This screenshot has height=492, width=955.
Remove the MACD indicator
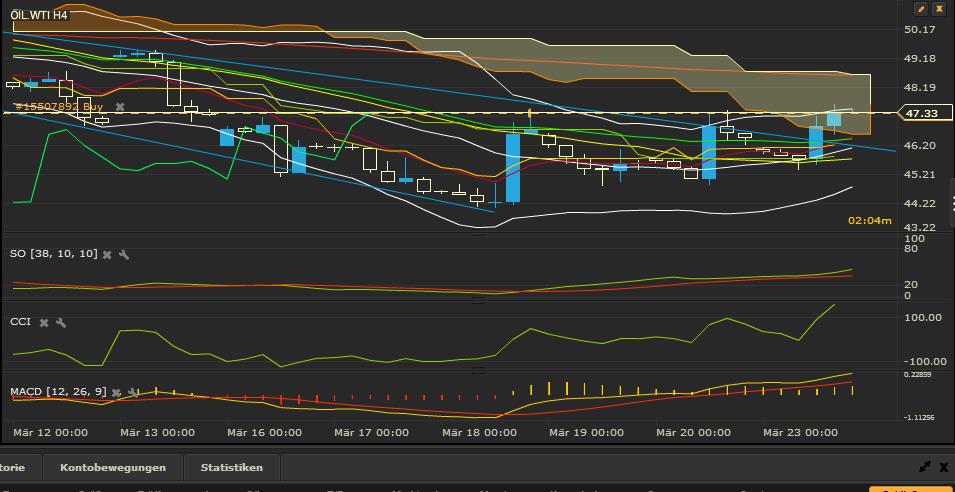(x=116, y=393)
